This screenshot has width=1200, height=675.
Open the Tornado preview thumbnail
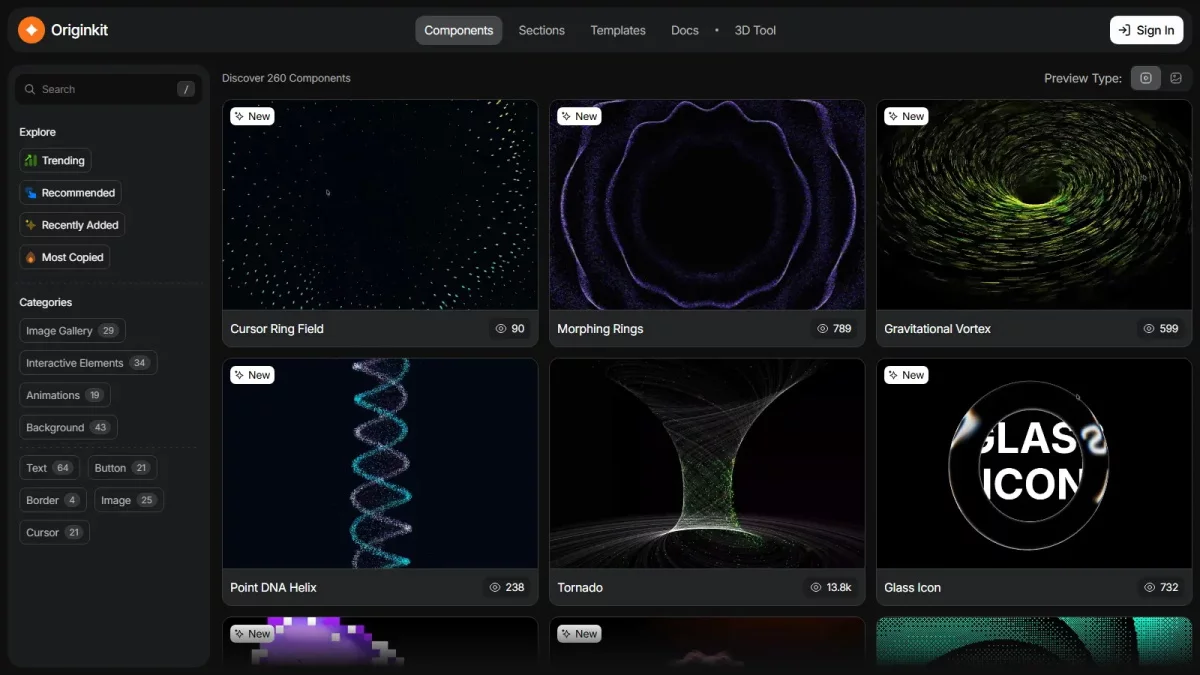pos(707,464)
